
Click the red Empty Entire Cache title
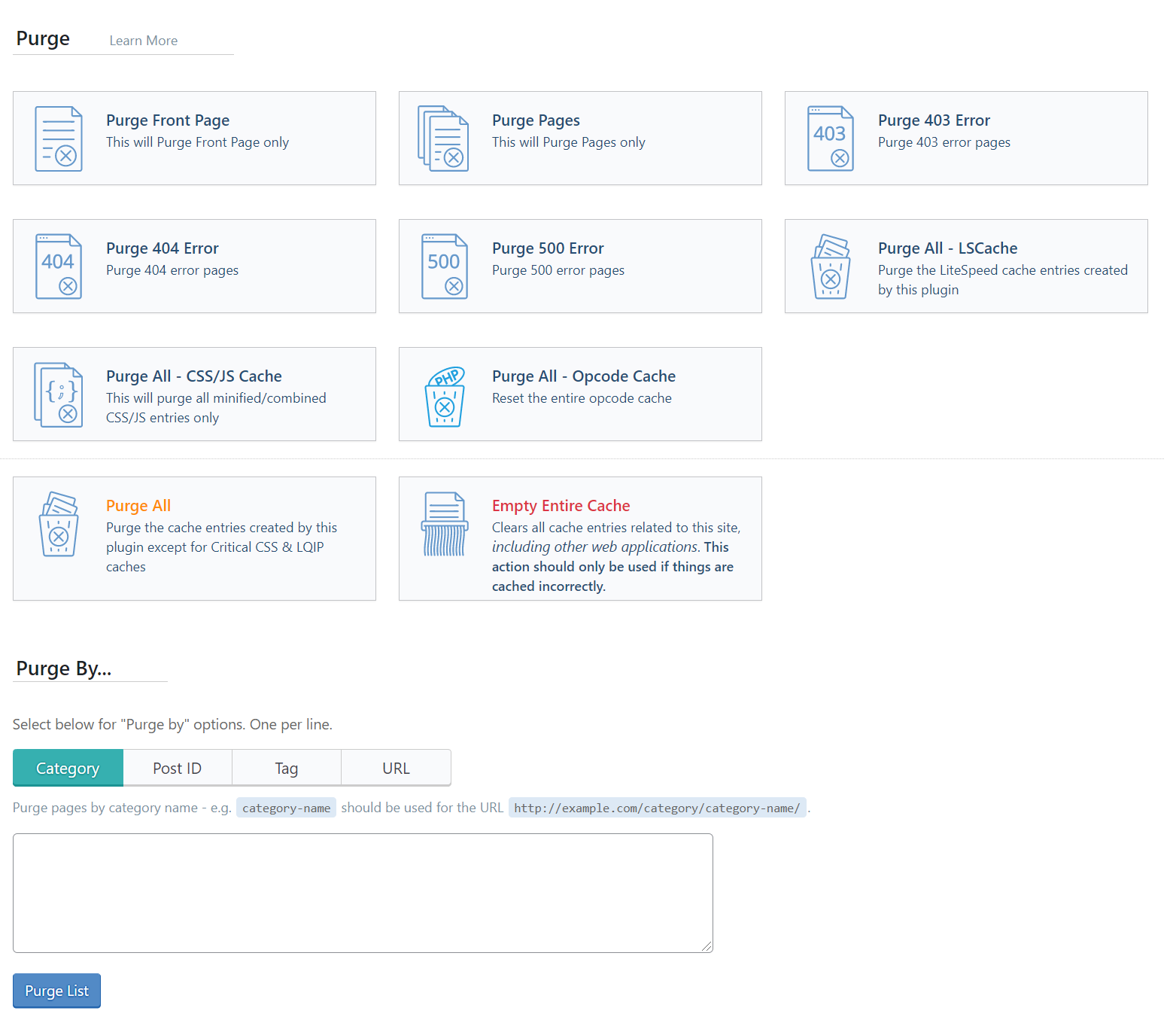pos(561,506)
